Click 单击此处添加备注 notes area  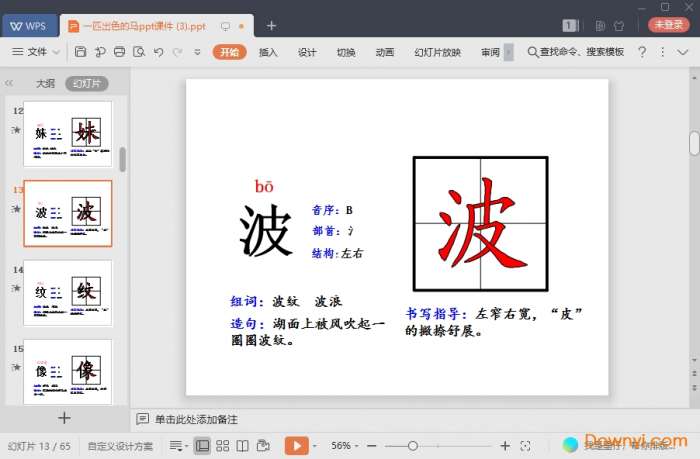196,419
